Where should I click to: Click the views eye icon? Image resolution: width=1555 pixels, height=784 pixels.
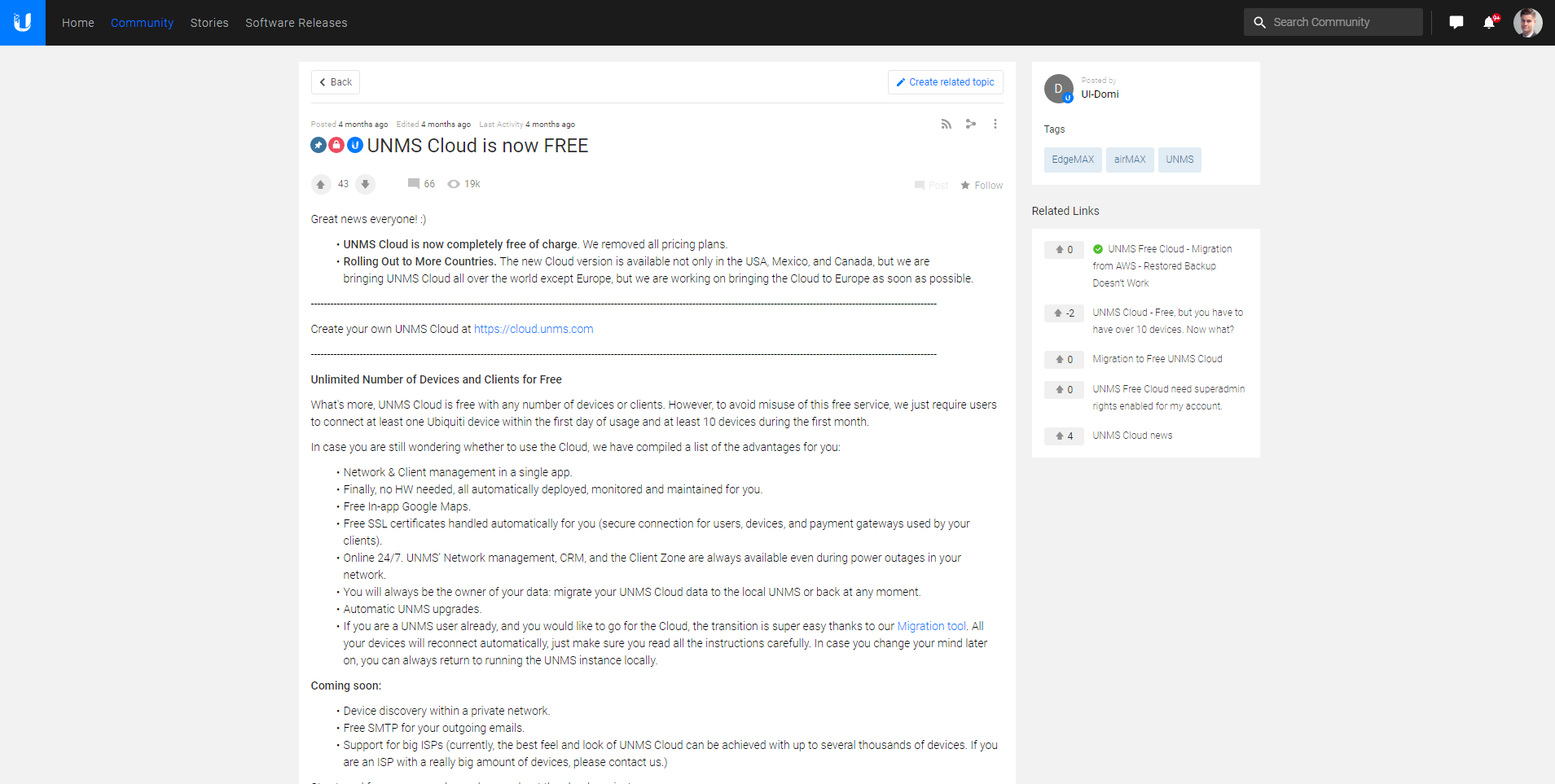(x=454, y=184)
